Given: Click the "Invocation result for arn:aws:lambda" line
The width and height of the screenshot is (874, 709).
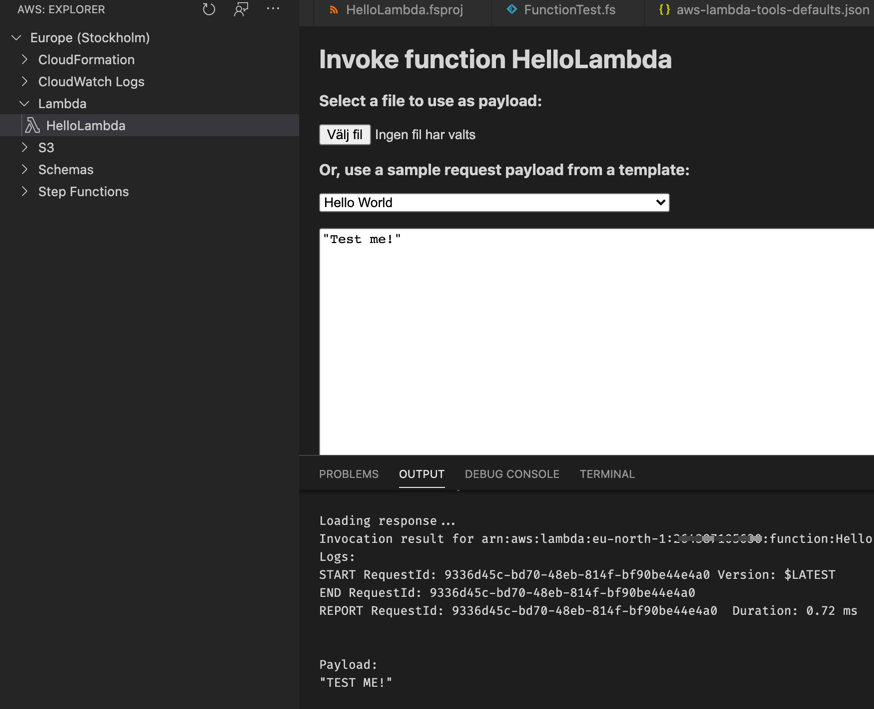Looking at the screenshot, I should click(x=595, y=538).
